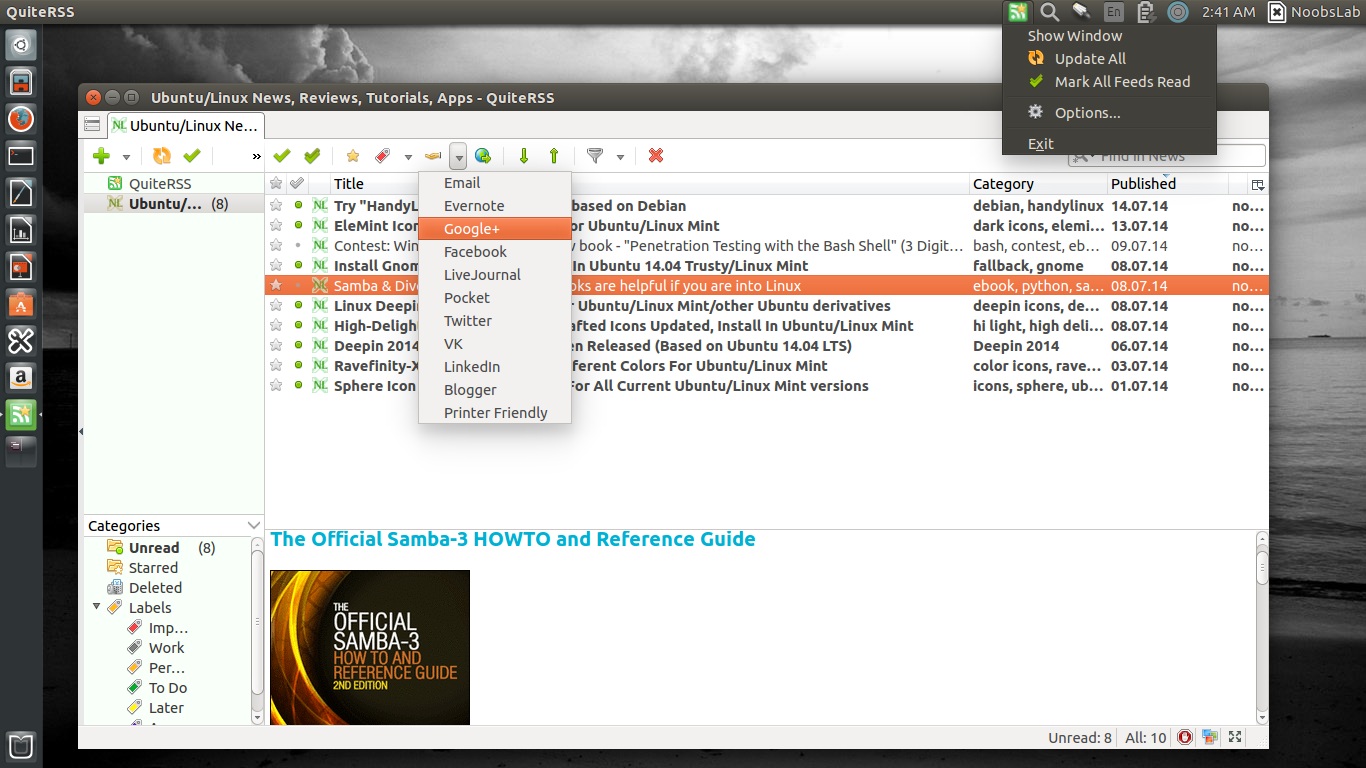Toggle star on the 'Install Gnom' news row
Image resolution: width=1366 pixels, height=768 pixels.
(x=276, y=266)
